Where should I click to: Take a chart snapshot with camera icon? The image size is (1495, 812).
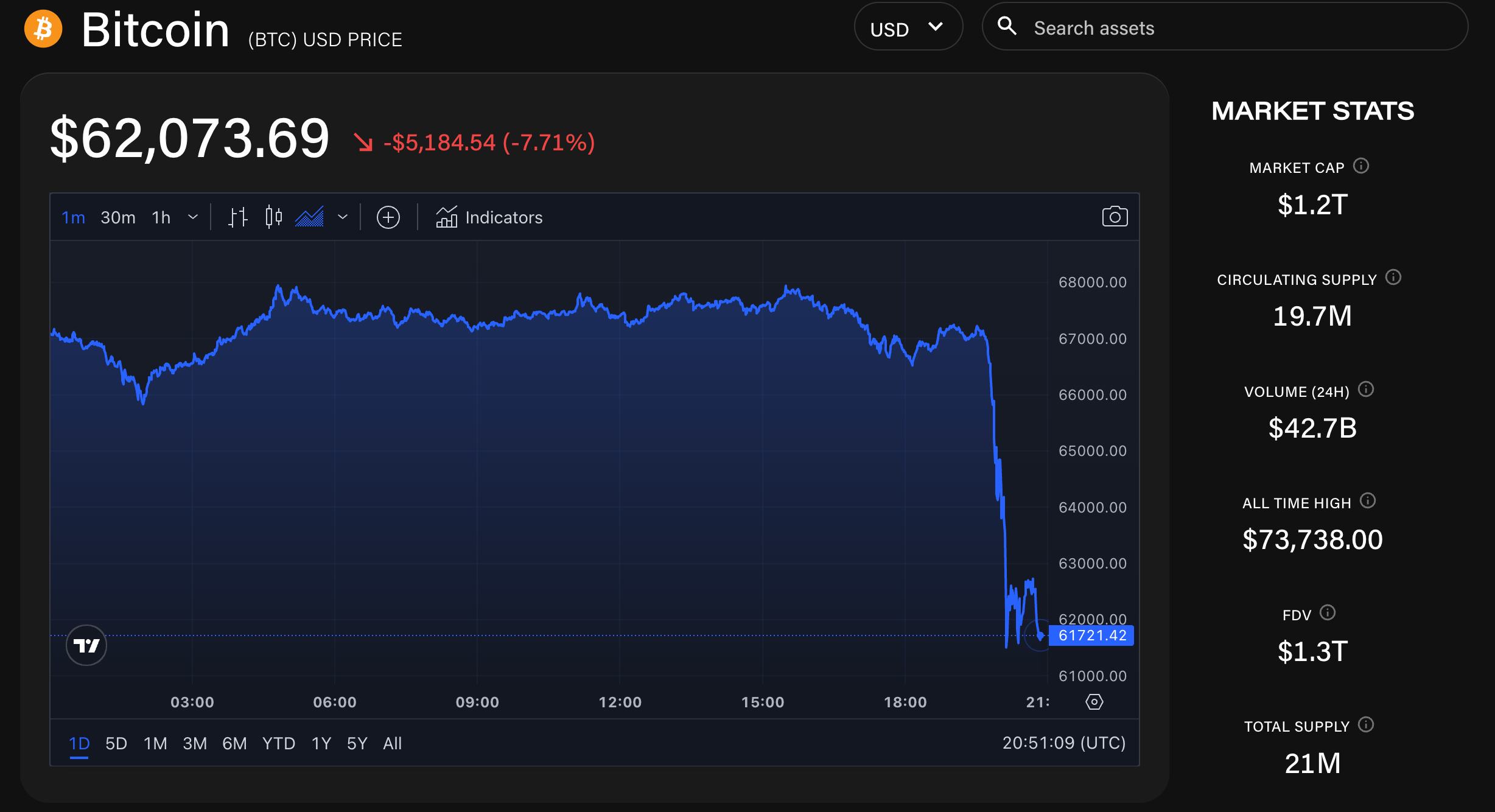click(x=1115, y=217)
